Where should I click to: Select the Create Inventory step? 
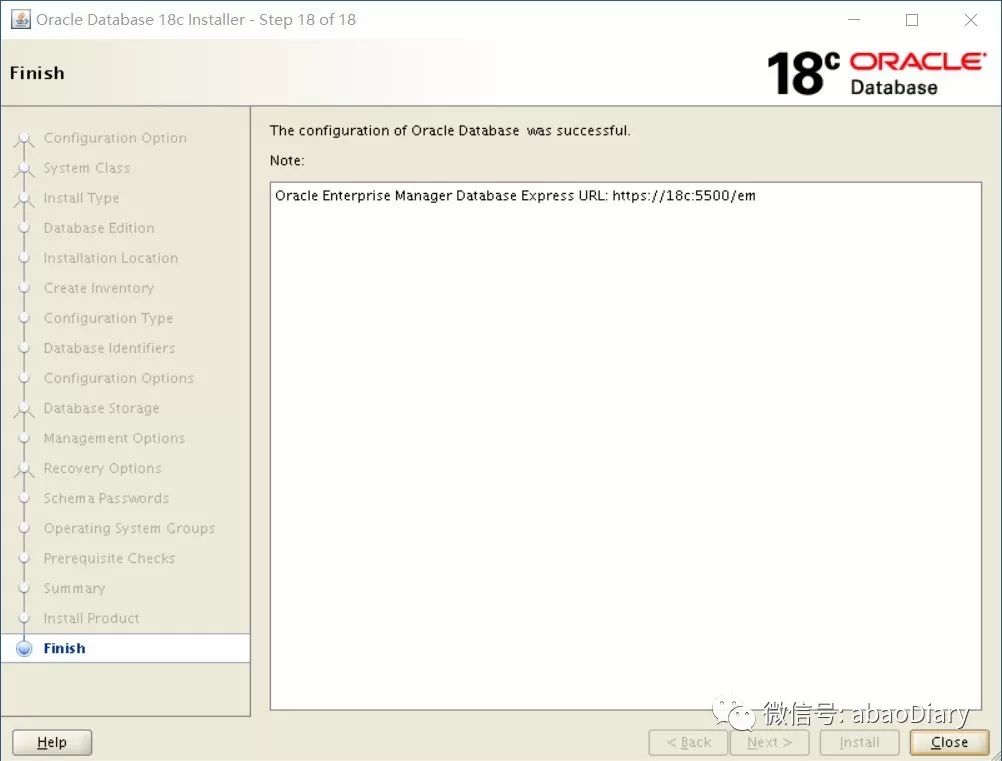click(98, 288)
